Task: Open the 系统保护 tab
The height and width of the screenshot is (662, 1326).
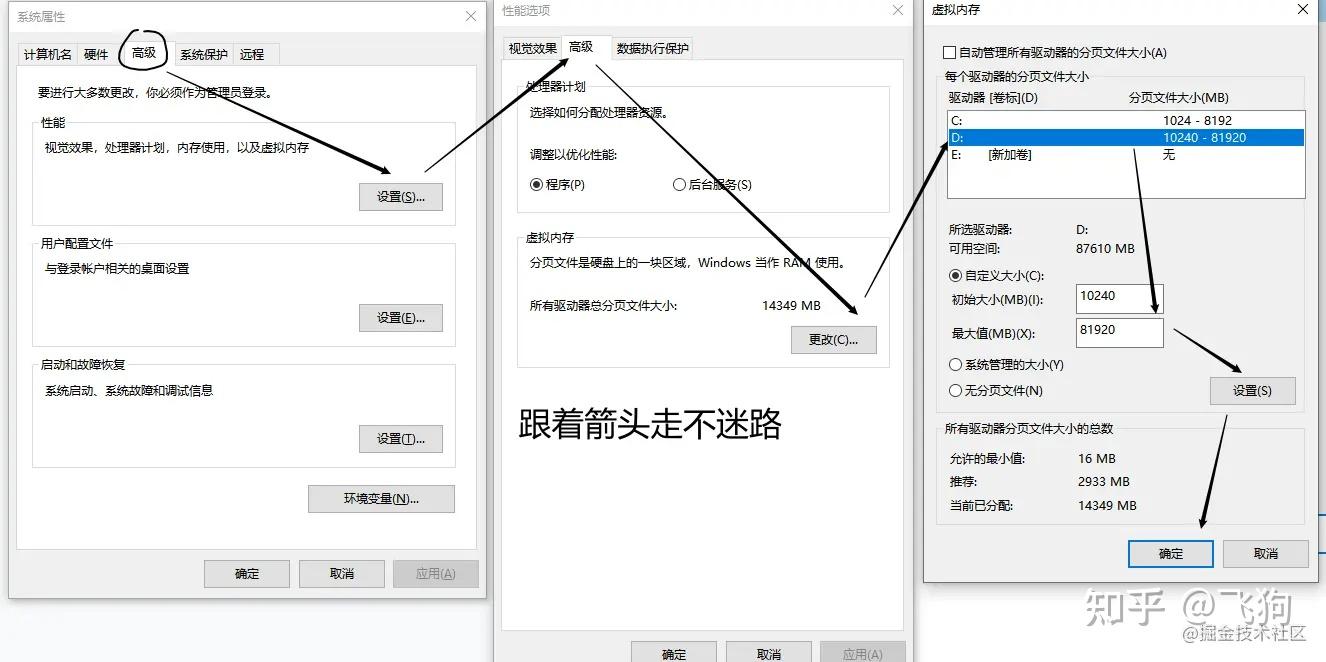Action: coord(202,54)
